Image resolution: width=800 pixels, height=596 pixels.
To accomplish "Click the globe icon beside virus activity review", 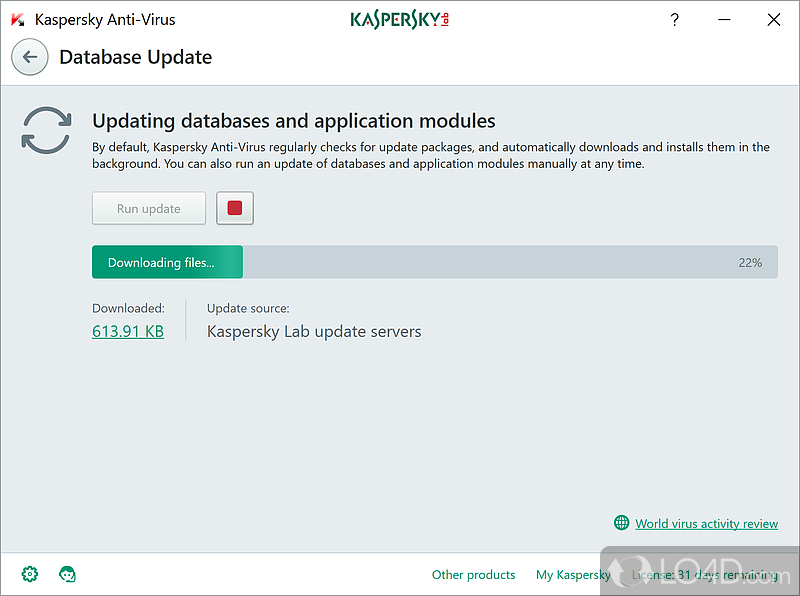I will [x=621, y=523].
